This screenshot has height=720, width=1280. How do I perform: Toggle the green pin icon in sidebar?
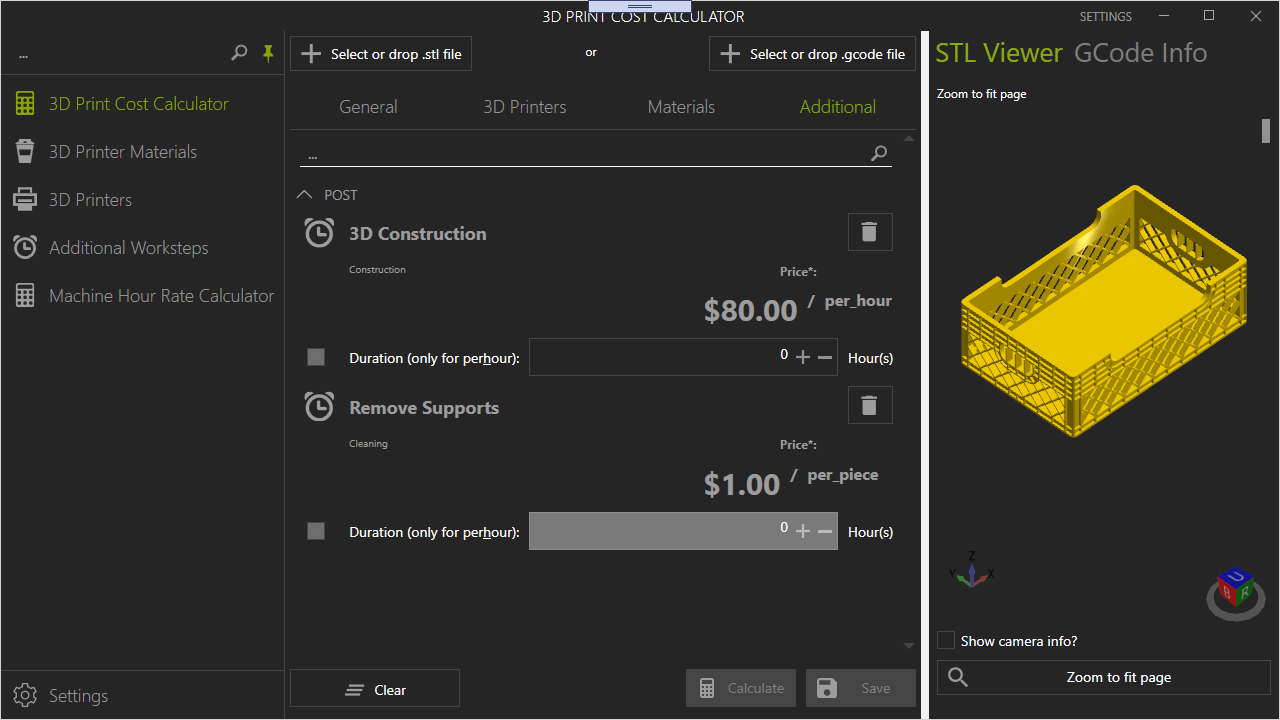pos(268,53)
